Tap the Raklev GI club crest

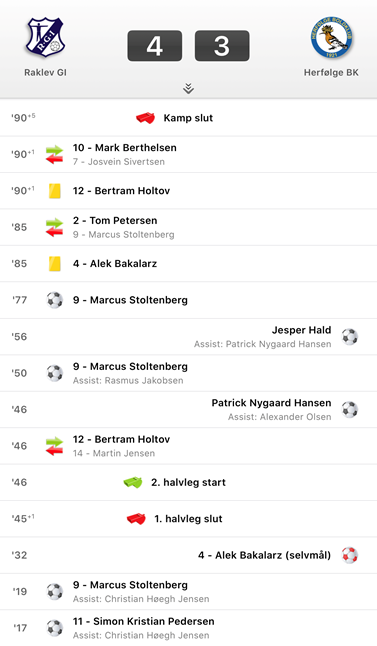(x=45, y=37)
